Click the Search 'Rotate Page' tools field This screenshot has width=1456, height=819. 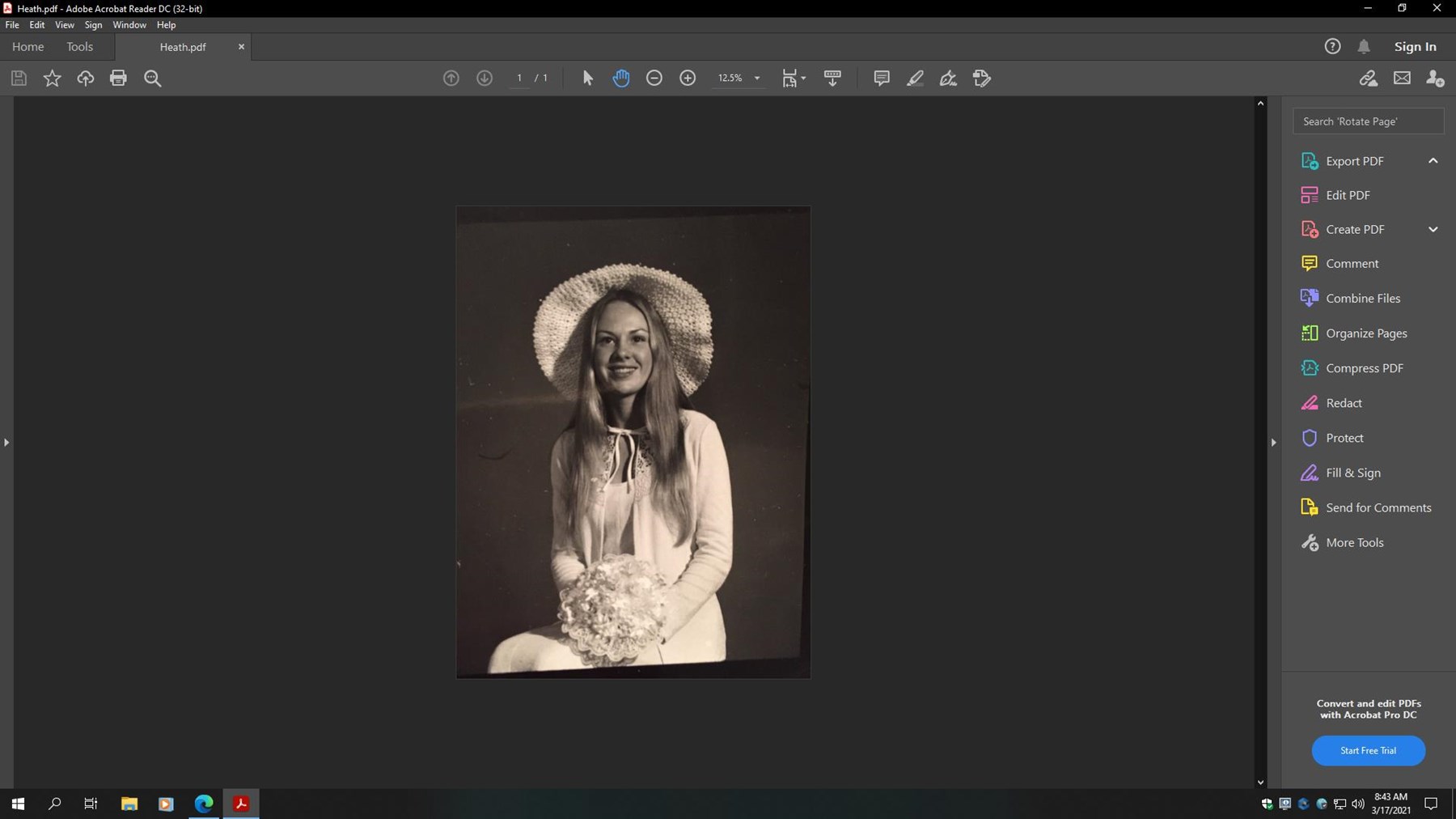point(1368,121)
